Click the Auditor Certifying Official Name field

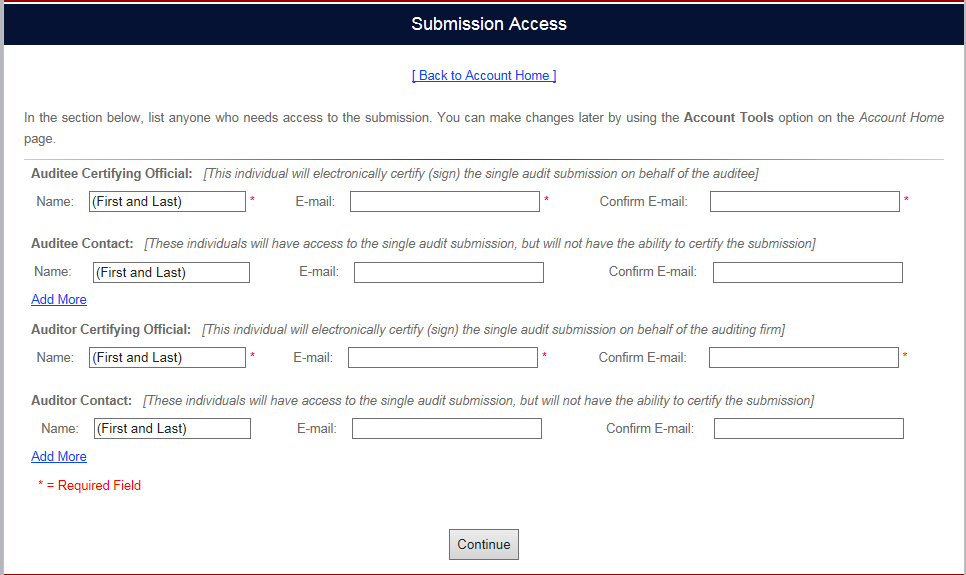(167, 358)
